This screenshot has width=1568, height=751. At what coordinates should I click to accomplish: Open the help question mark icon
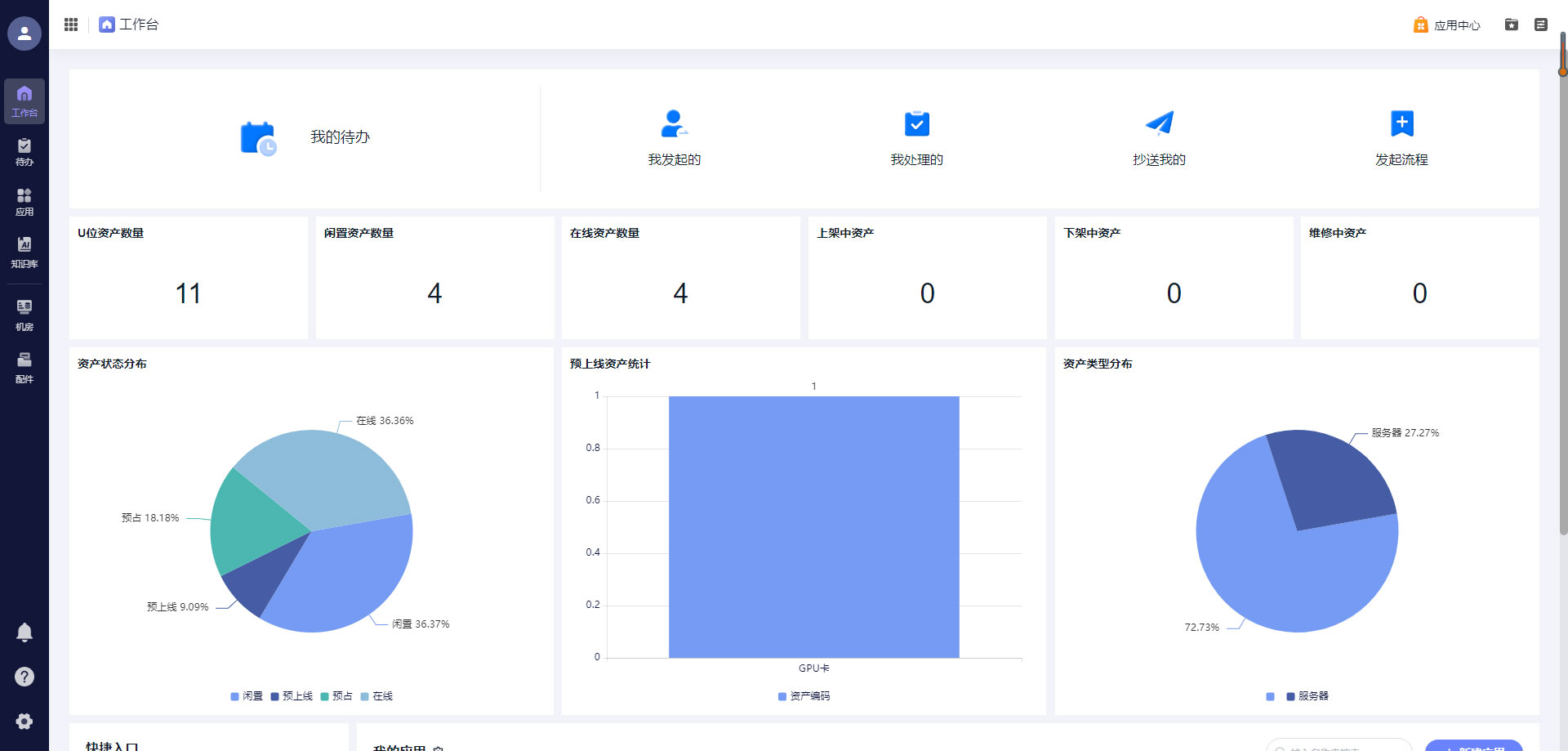24,677
